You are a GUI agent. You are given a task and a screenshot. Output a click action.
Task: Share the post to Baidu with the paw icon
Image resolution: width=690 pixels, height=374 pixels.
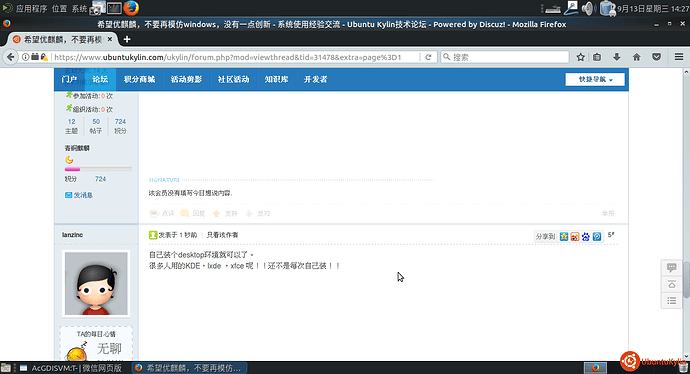click(x=586, y=236)
